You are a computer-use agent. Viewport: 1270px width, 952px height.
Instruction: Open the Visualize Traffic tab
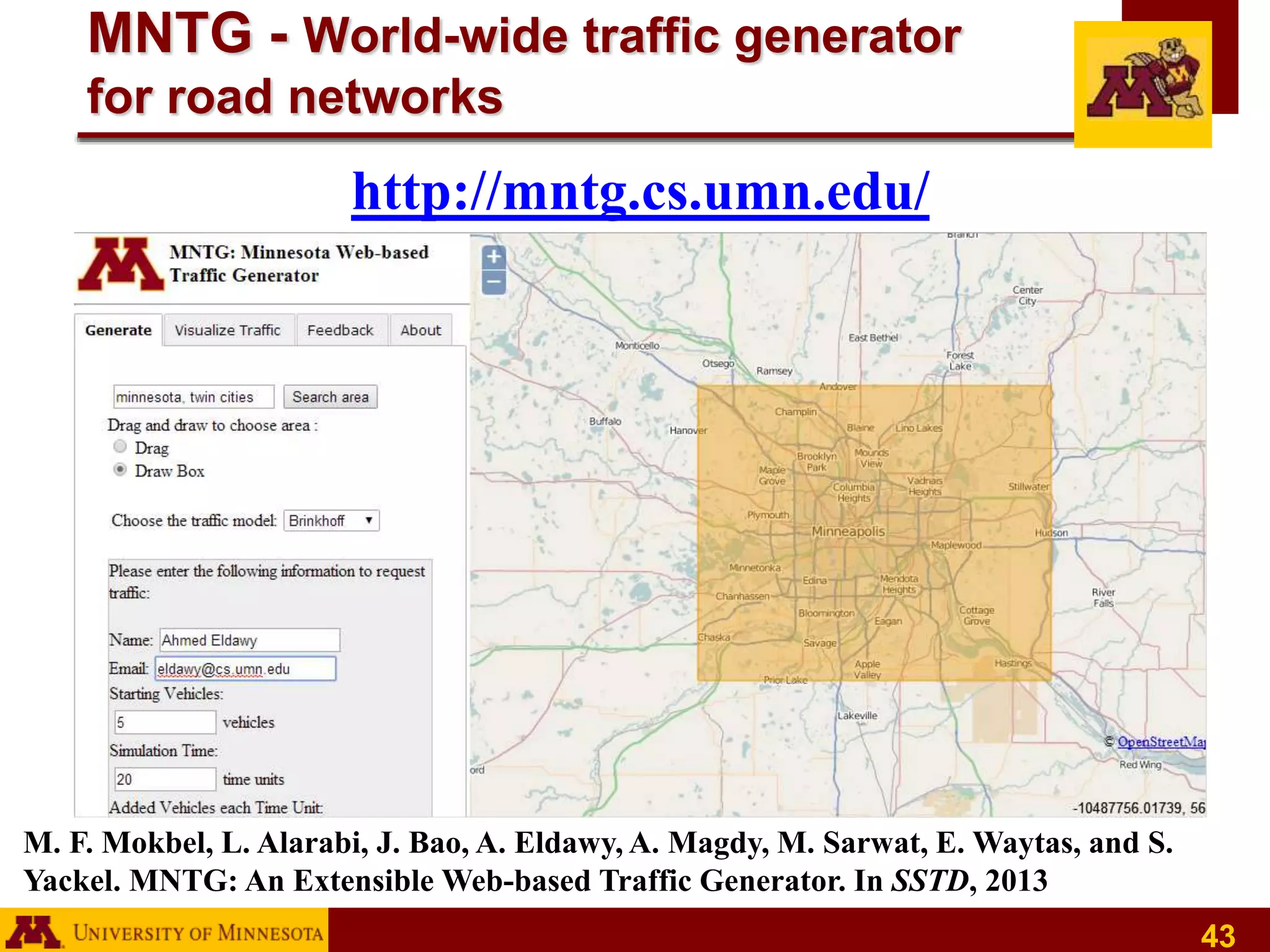228,330
